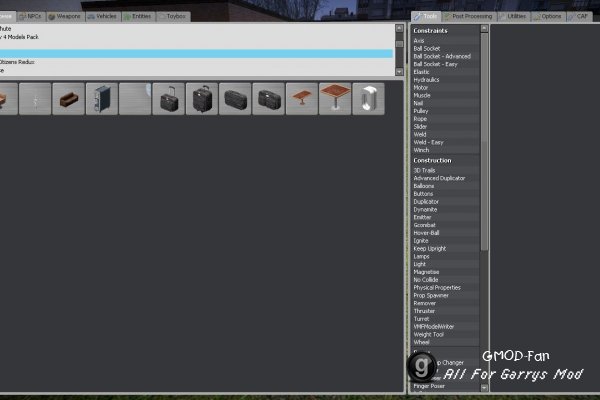Pick the Muscle tool
600x400 pixels.
pos(445,95)
